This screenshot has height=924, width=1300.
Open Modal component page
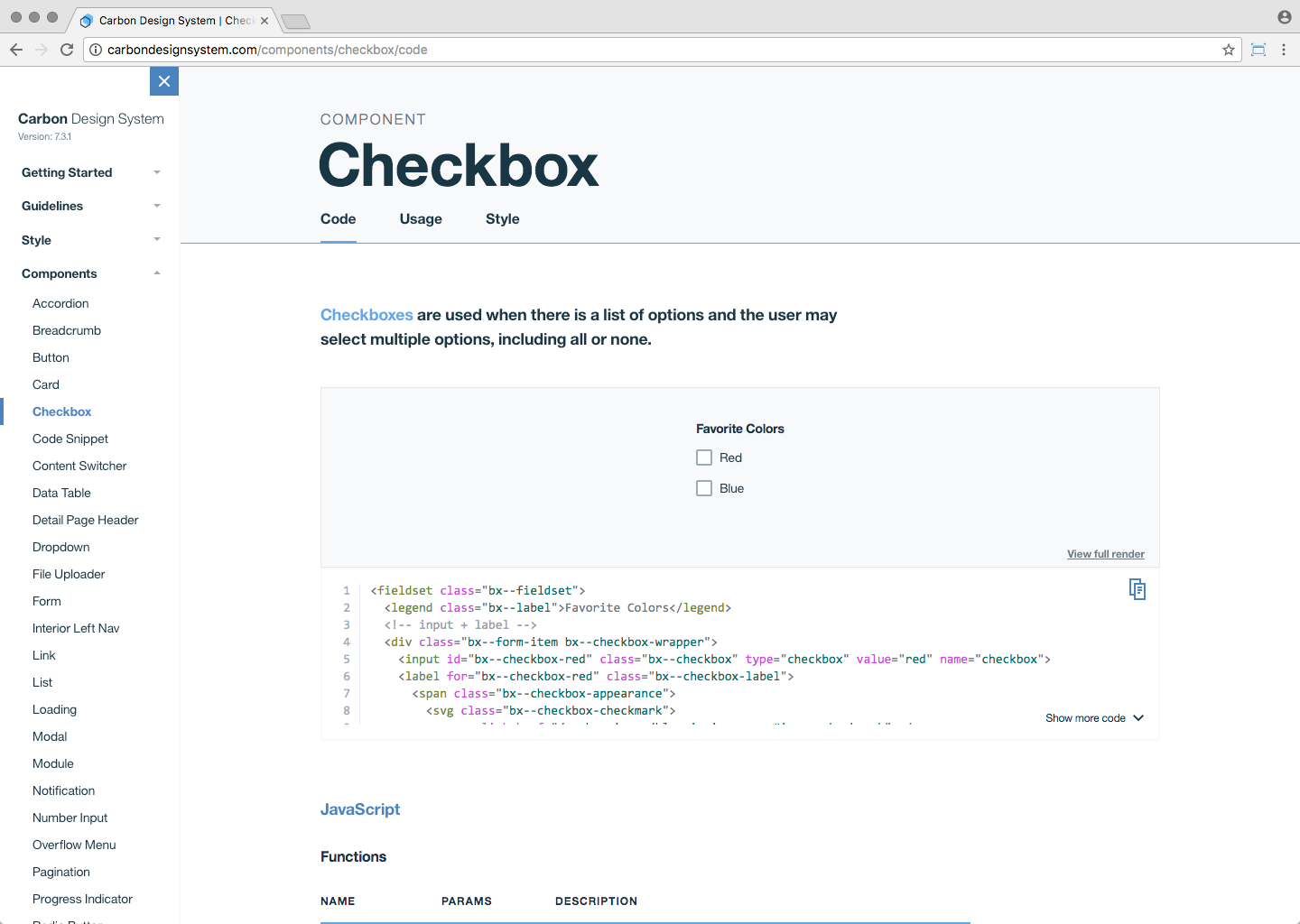50,736
